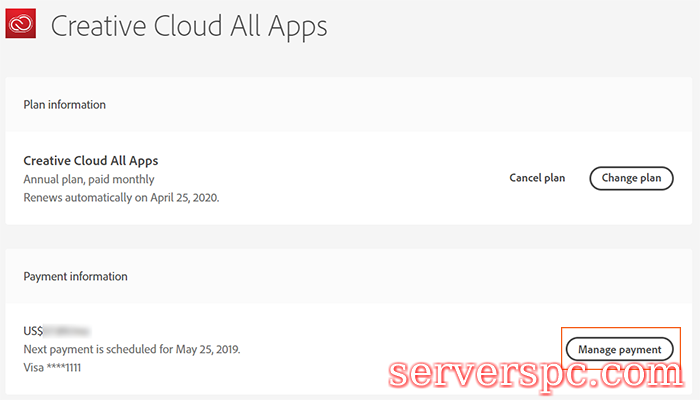This screenshot has height=400, width=700.
Task: Select the Plan information section header
Action: [65, 104]
